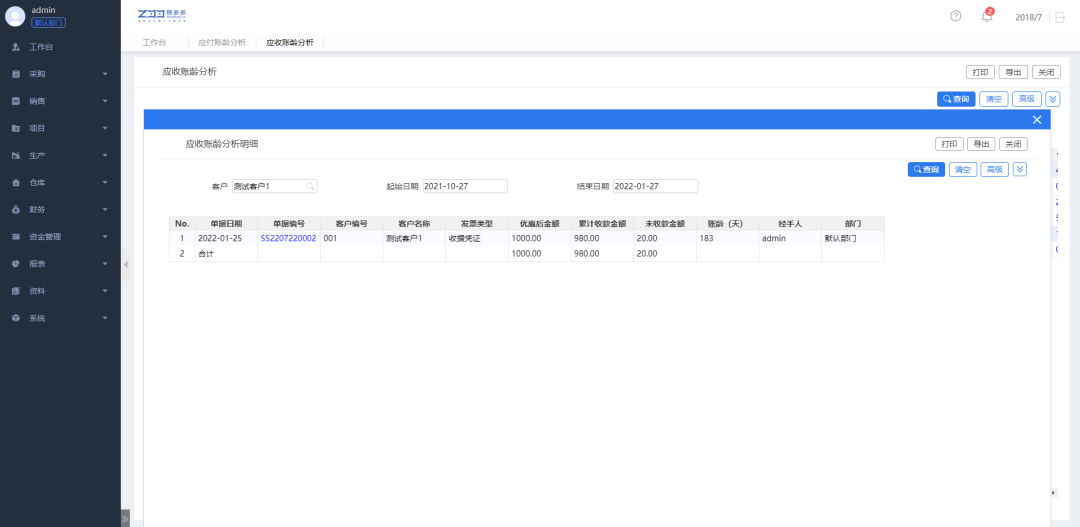
Task: Switch to the 应付账龄分析 tab
Action: pyautogui.click(x=221, y=43)
